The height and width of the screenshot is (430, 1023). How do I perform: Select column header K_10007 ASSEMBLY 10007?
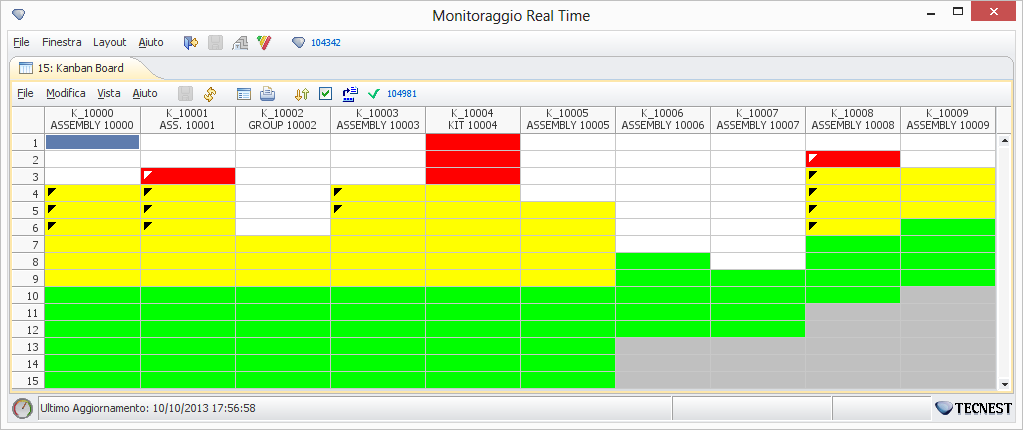pos(757,119)
